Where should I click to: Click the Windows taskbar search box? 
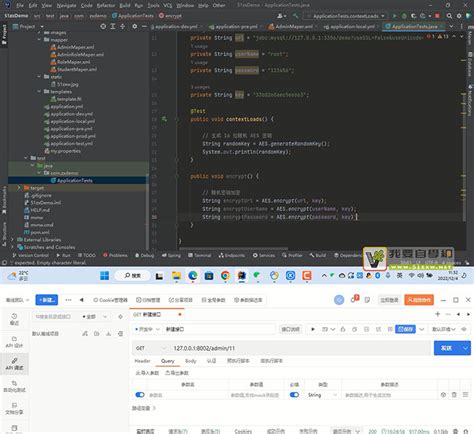[x=132, y=276]
